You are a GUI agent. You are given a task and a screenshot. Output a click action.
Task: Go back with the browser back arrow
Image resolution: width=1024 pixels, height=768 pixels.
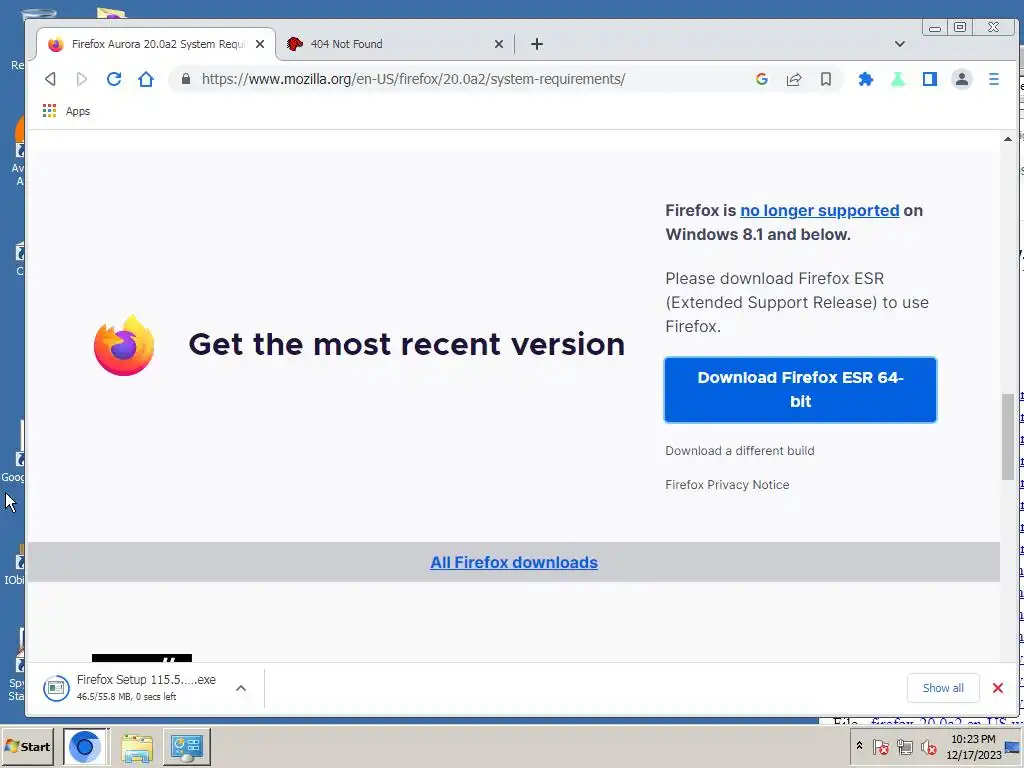tap(50, 79)
